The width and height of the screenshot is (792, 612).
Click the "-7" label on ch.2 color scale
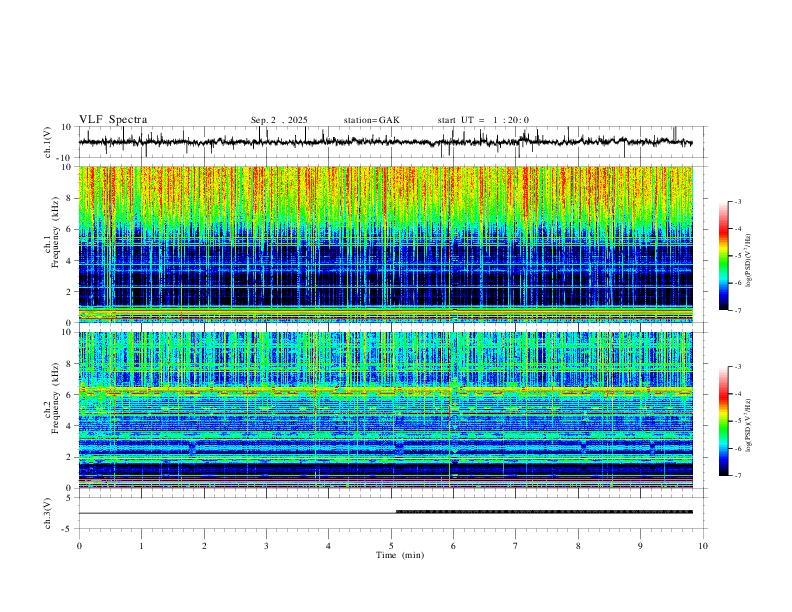click(737, 476)
